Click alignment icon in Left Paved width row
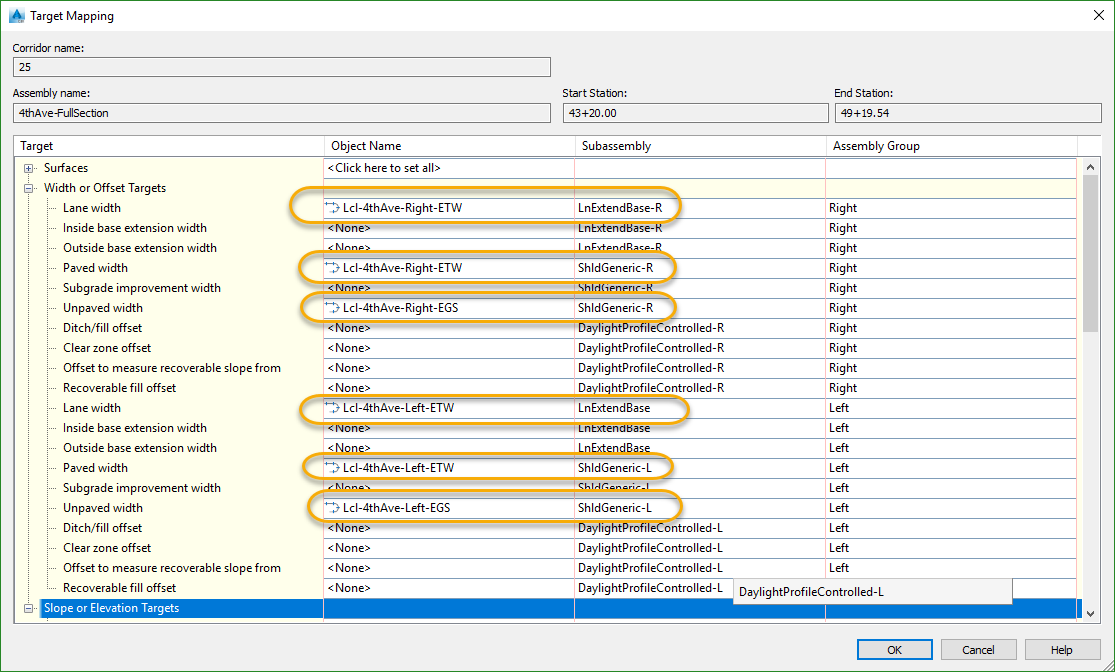The image size is (1115, 672). tap(333, 468)
